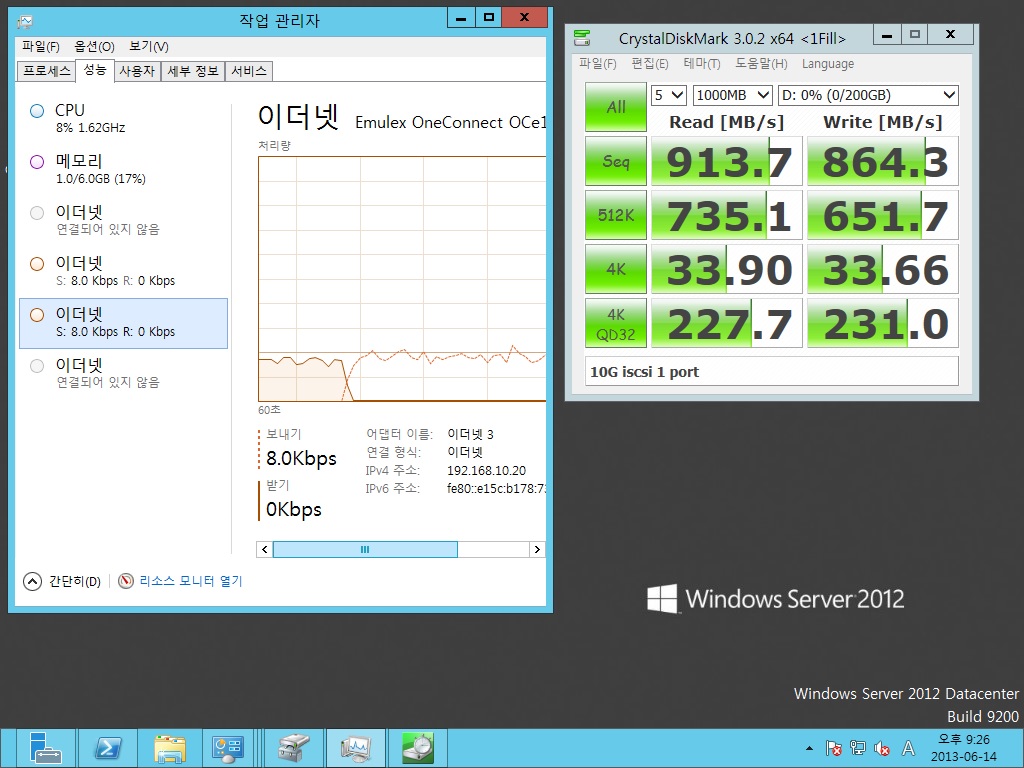1024x768 pixels.
Task: Run the 4K benchmark
Action: pyautogui.click(x=616, y=269)
